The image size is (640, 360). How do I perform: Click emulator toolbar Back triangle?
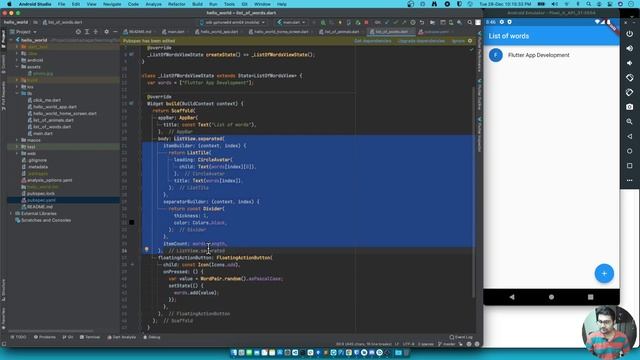629,136
